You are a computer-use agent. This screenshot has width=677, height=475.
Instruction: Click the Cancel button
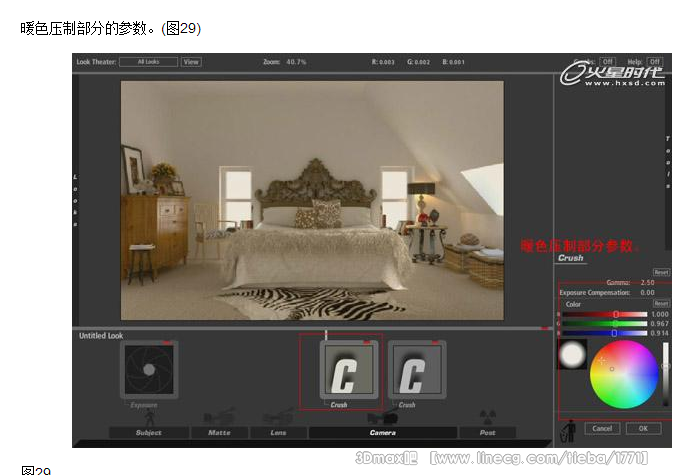[x=602, y=428]
